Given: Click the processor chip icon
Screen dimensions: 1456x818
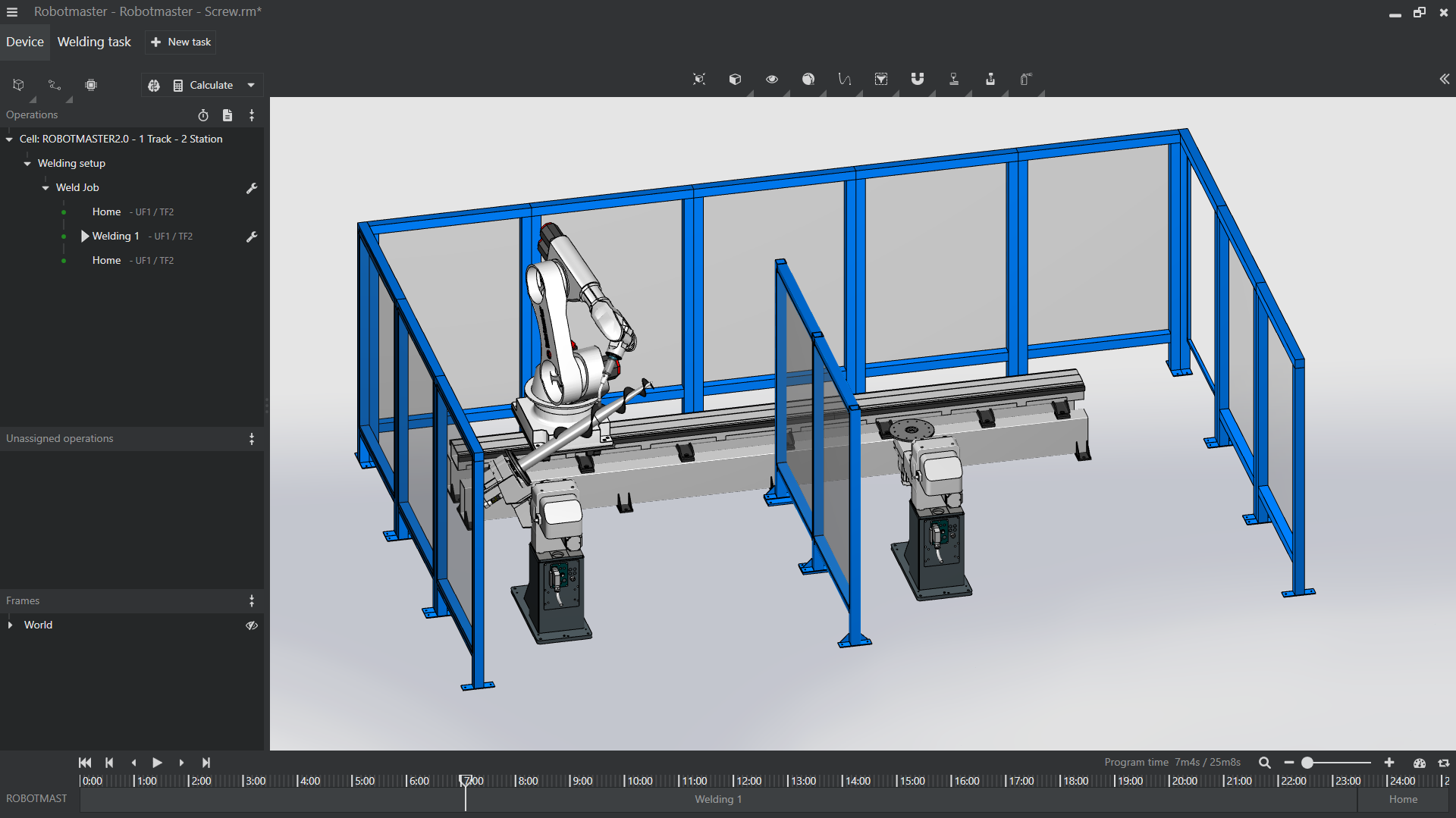Looking at the screenshot, I should click(91, 85).
